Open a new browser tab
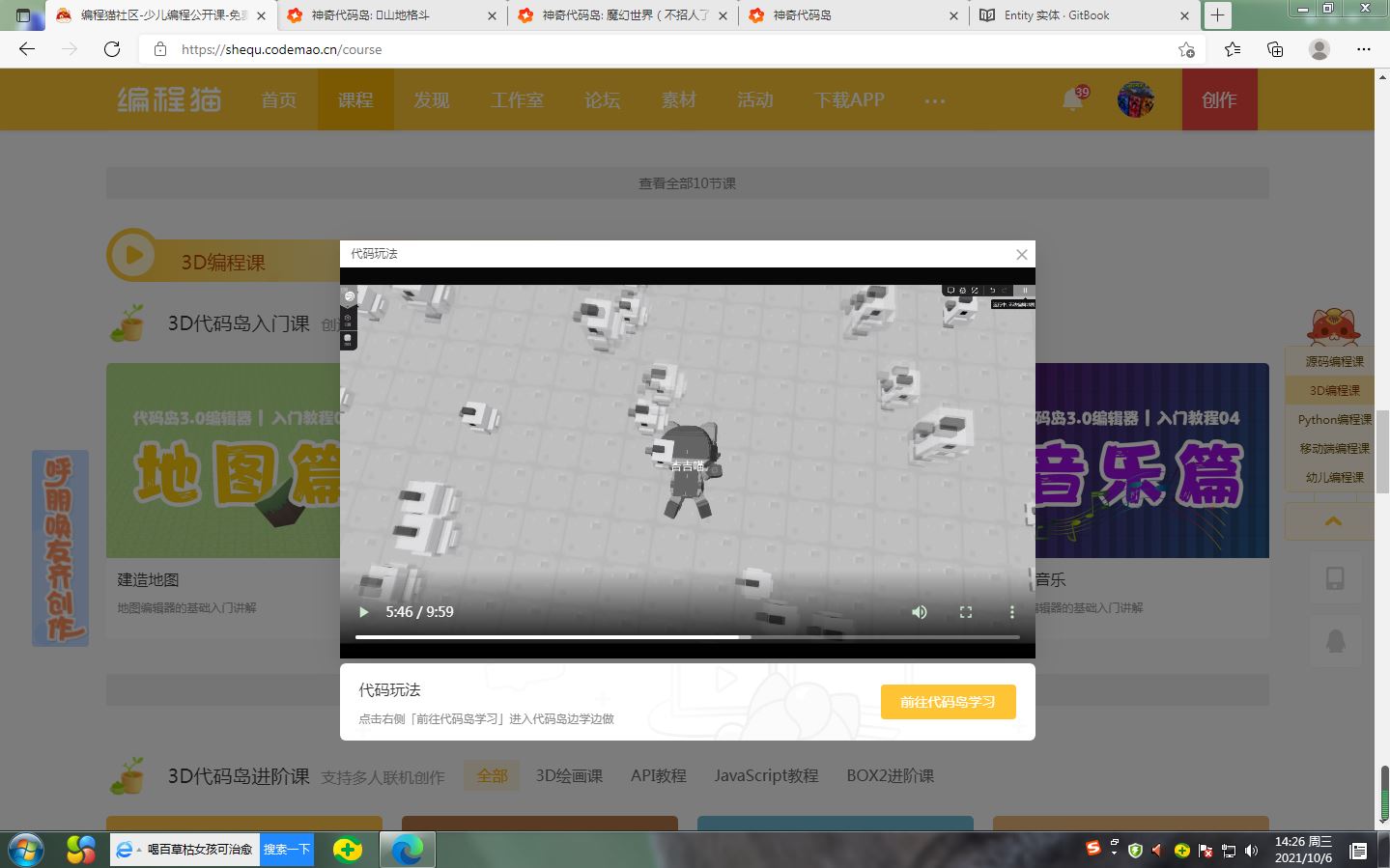 coord(1217,15)
